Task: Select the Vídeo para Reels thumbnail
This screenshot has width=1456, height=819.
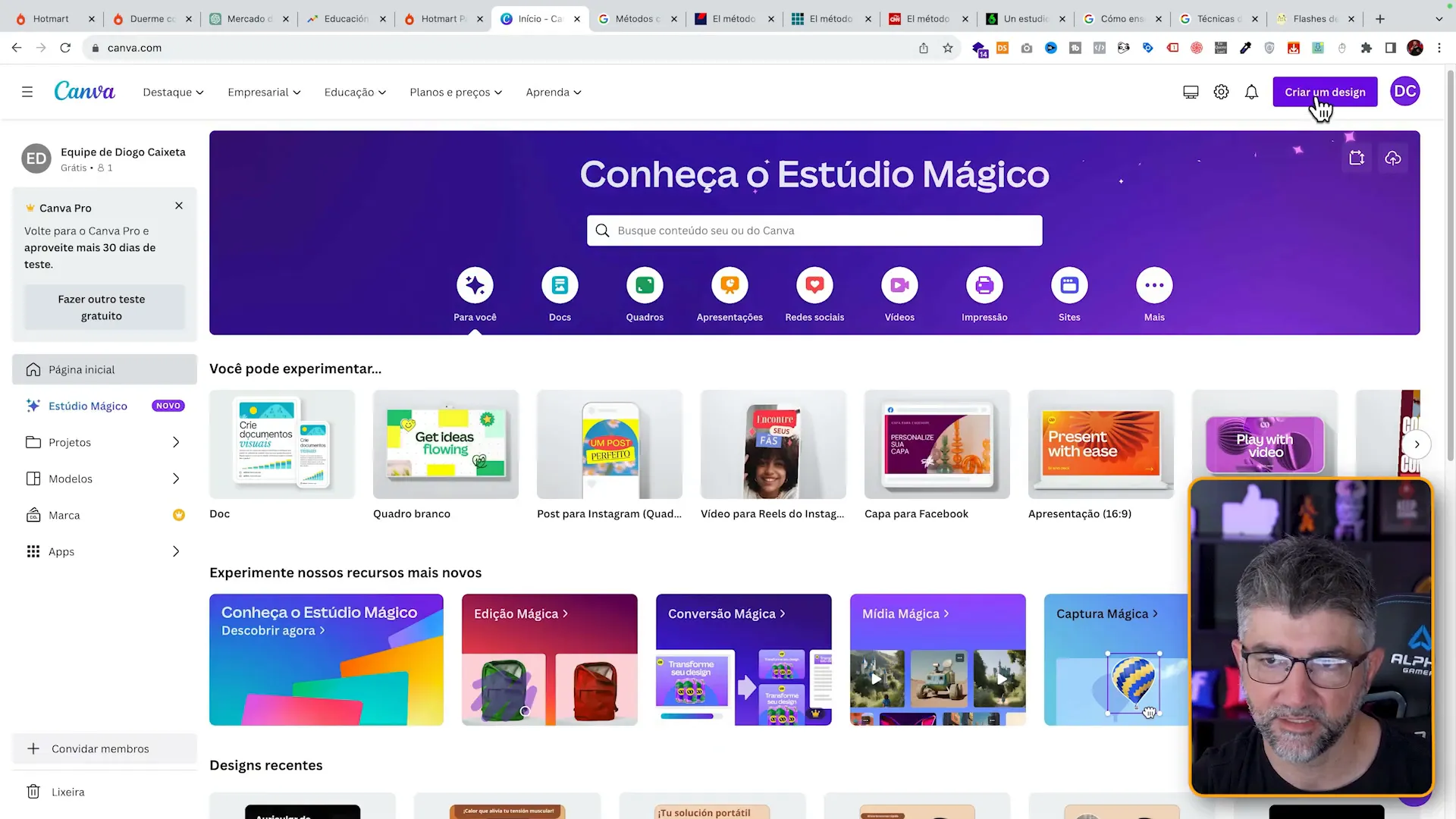Action: 773,444
